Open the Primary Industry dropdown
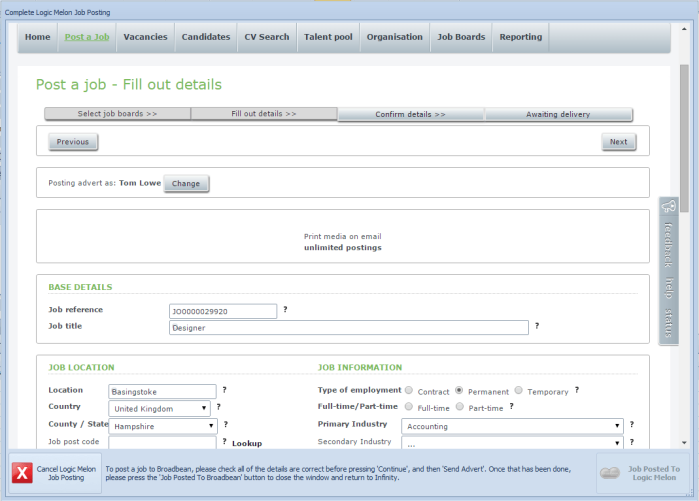 tap(512, 425)
